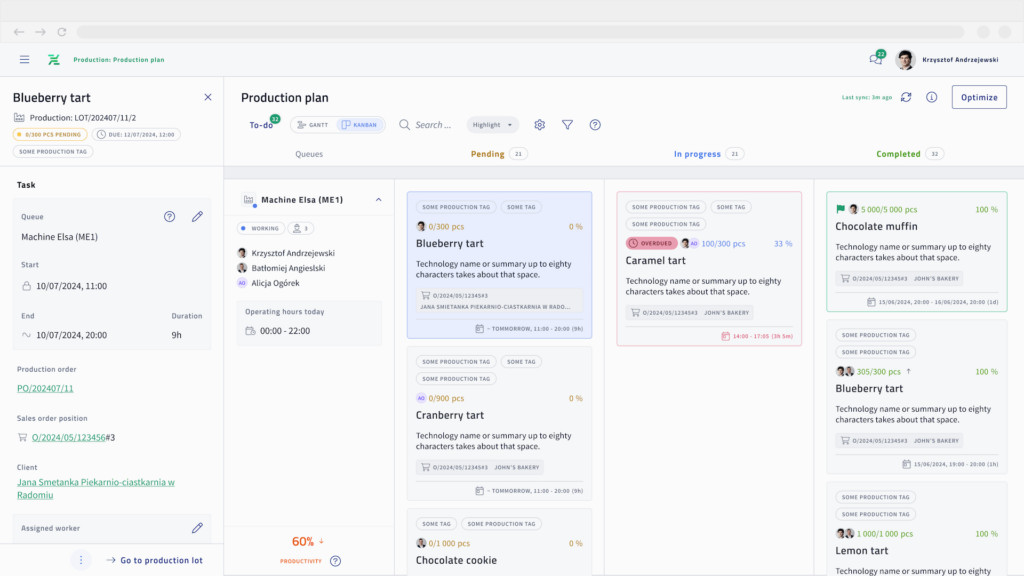Open notifications via the chat bubble icon
Viewport: 1024px width, 576px height.
[x=875, y=59]
